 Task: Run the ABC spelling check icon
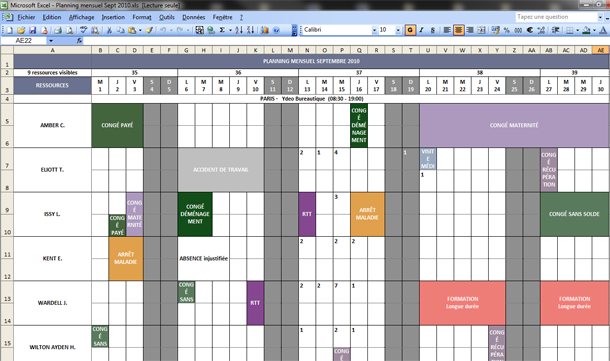(x=83, y=30)
